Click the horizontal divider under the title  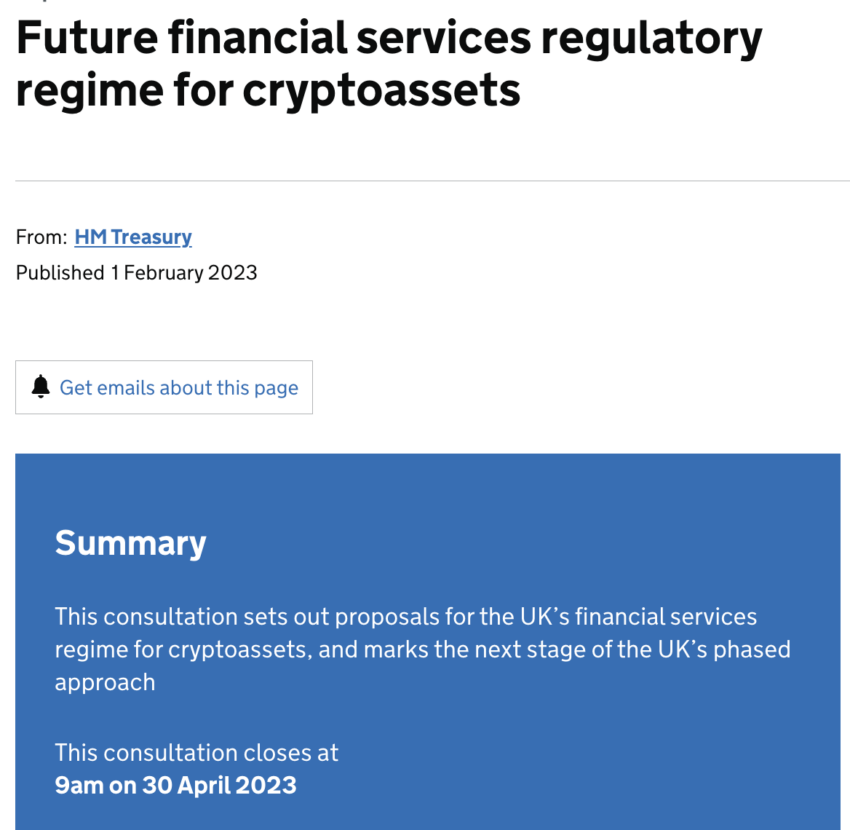(x=432, y=181)
